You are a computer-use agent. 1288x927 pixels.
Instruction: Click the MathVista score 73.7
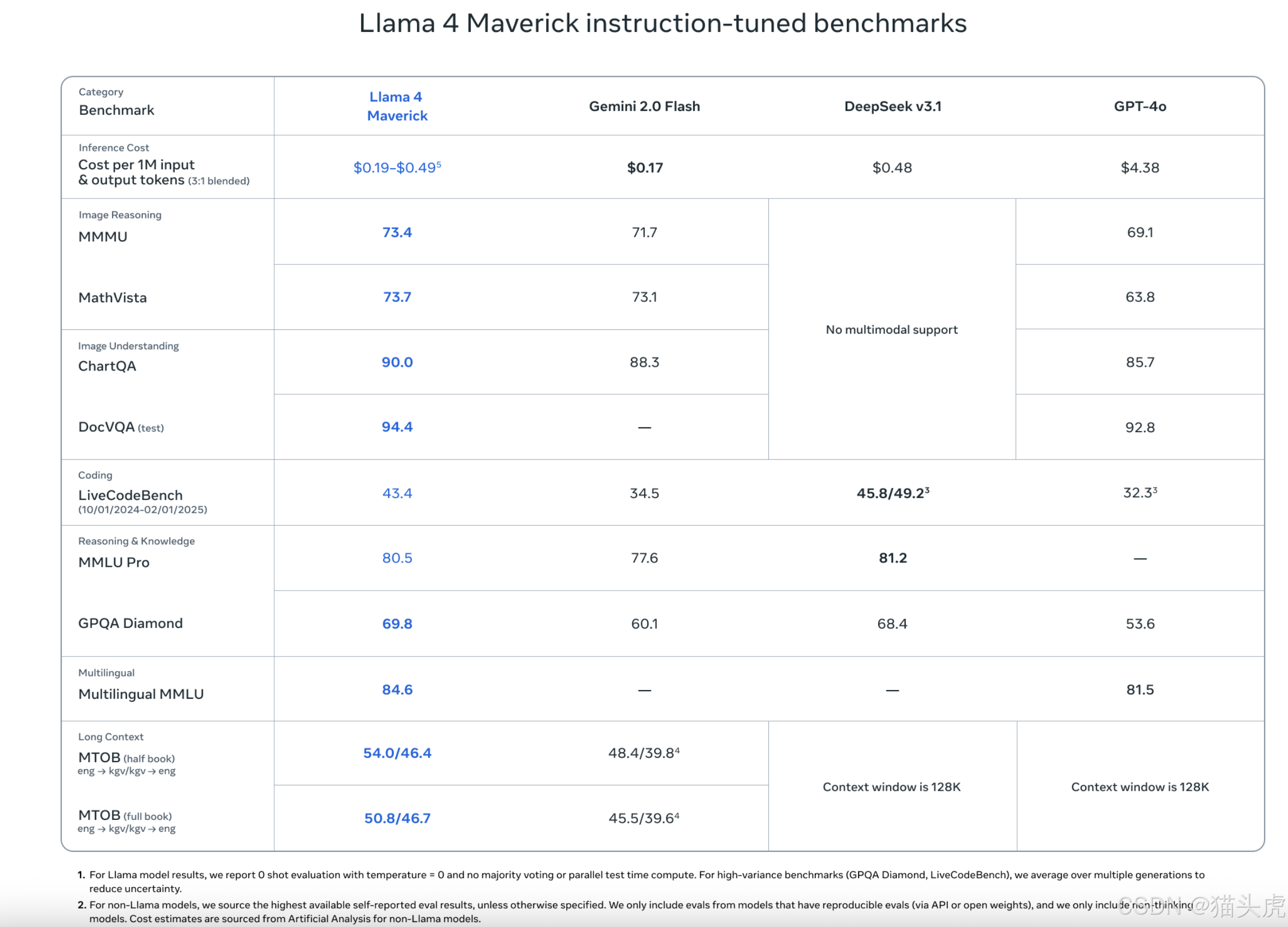tap(397, 297)
